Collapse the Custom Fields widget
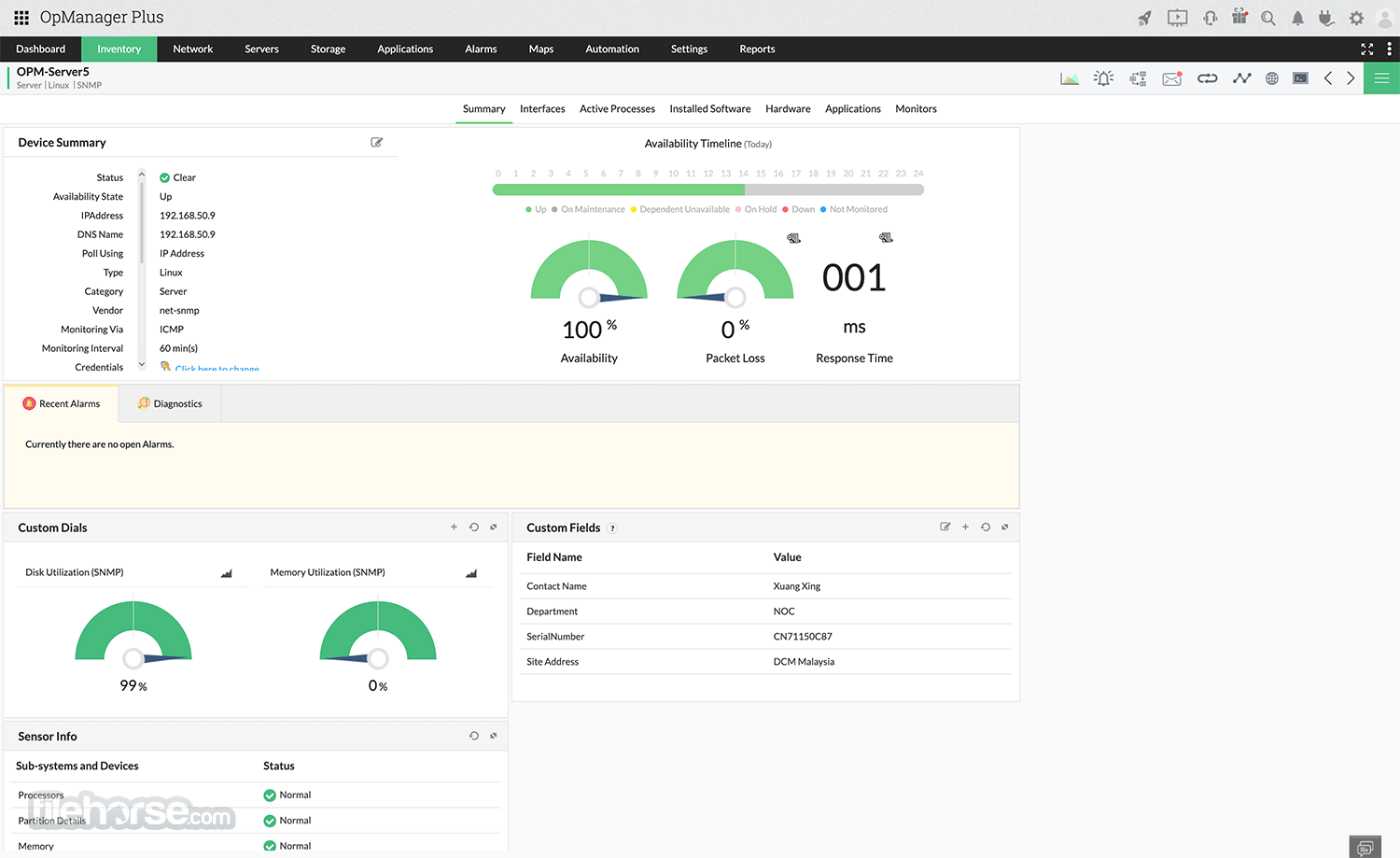This screenshot has height=858, width=1400. [x=1005, y=527]
